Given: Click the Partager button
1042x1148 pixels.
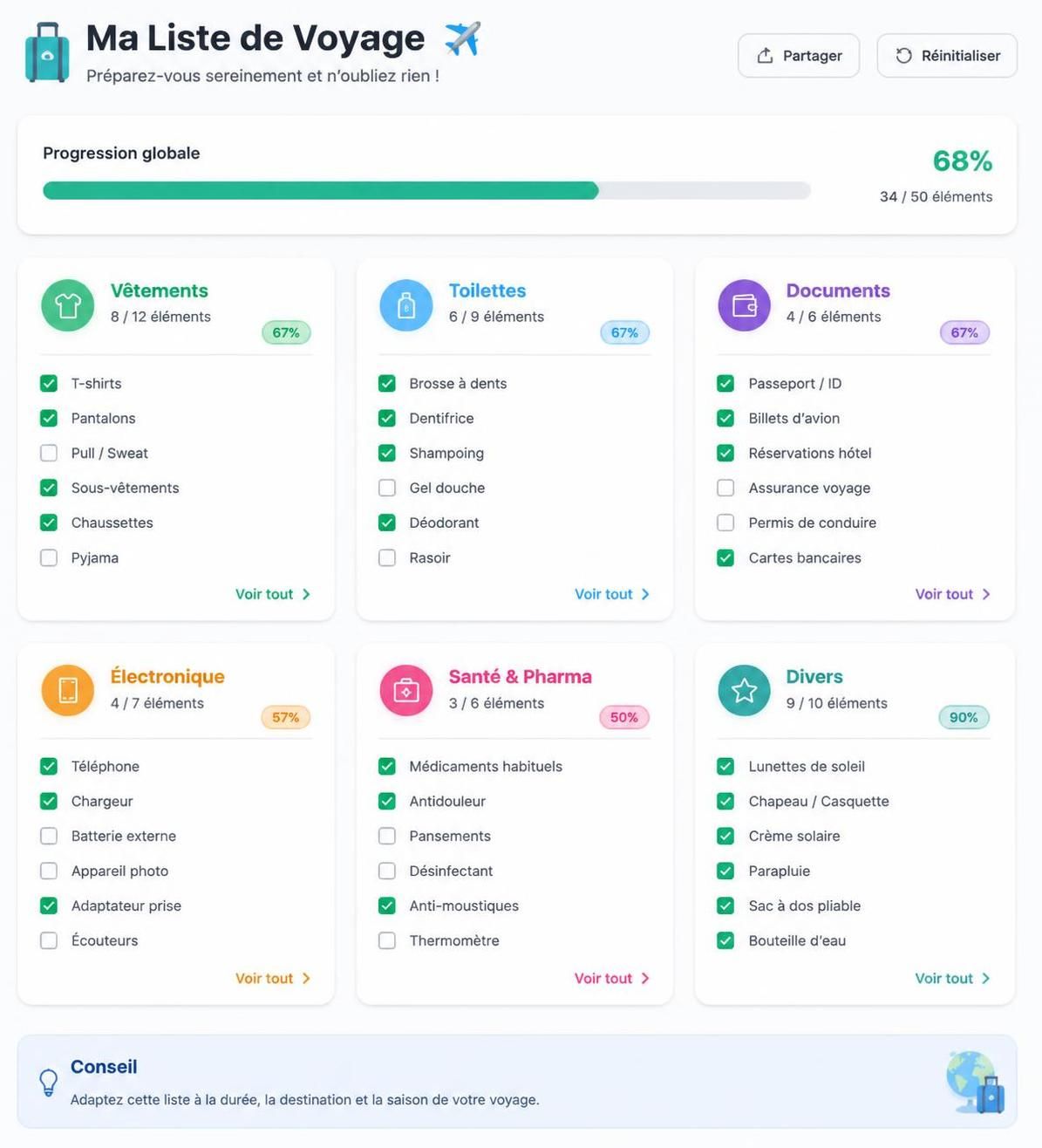Looking at the screenshot, I should point(799,56).
